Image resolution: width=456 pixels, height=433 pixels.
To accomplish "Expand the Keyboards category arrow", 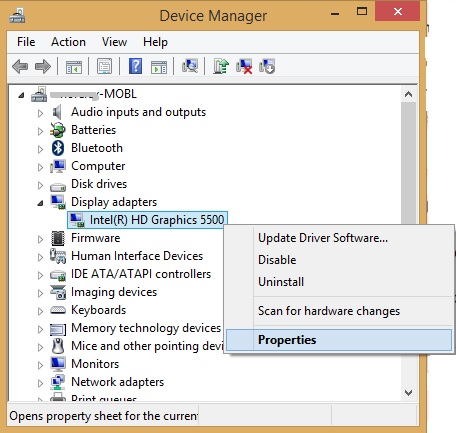I will pyautogui.click(x=40, y=311).
